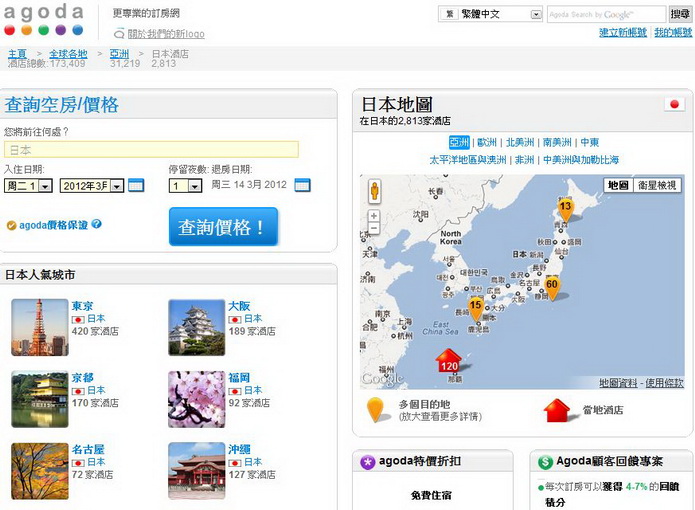Image resolution: width=695 pixels, height=510 pixels.
Task: Click the price guarantee help question mark
Action: tap(97, 224)
